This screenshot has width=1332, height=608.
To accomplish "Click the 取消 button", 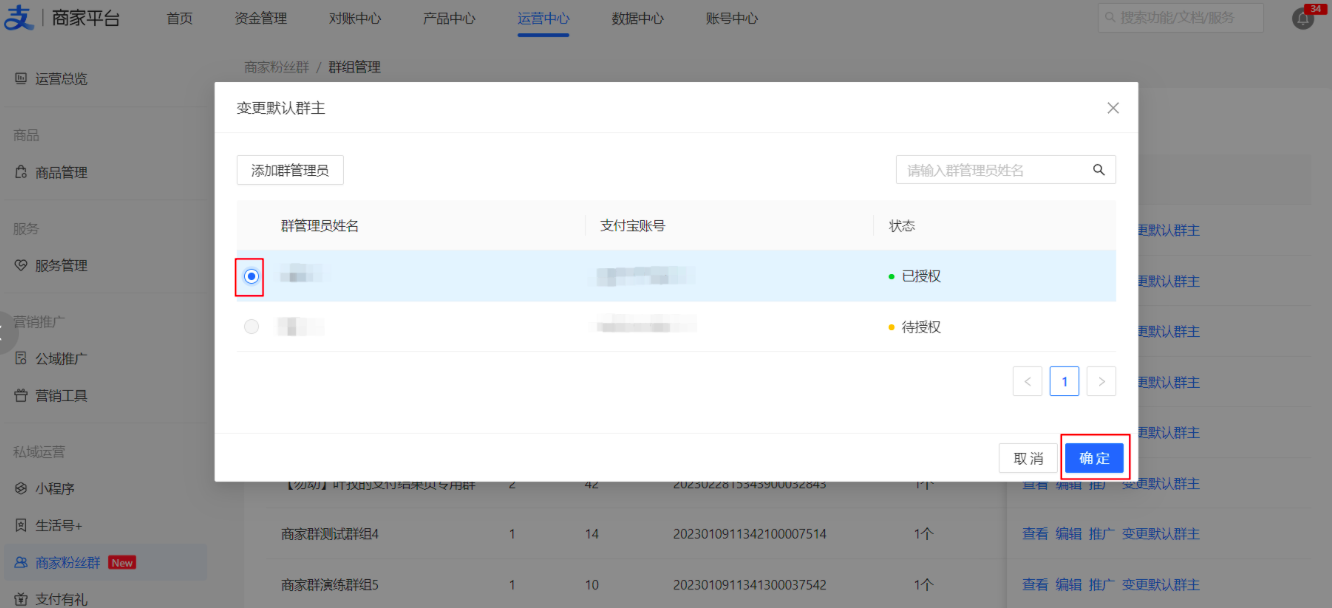I will tap(1028, 458).
